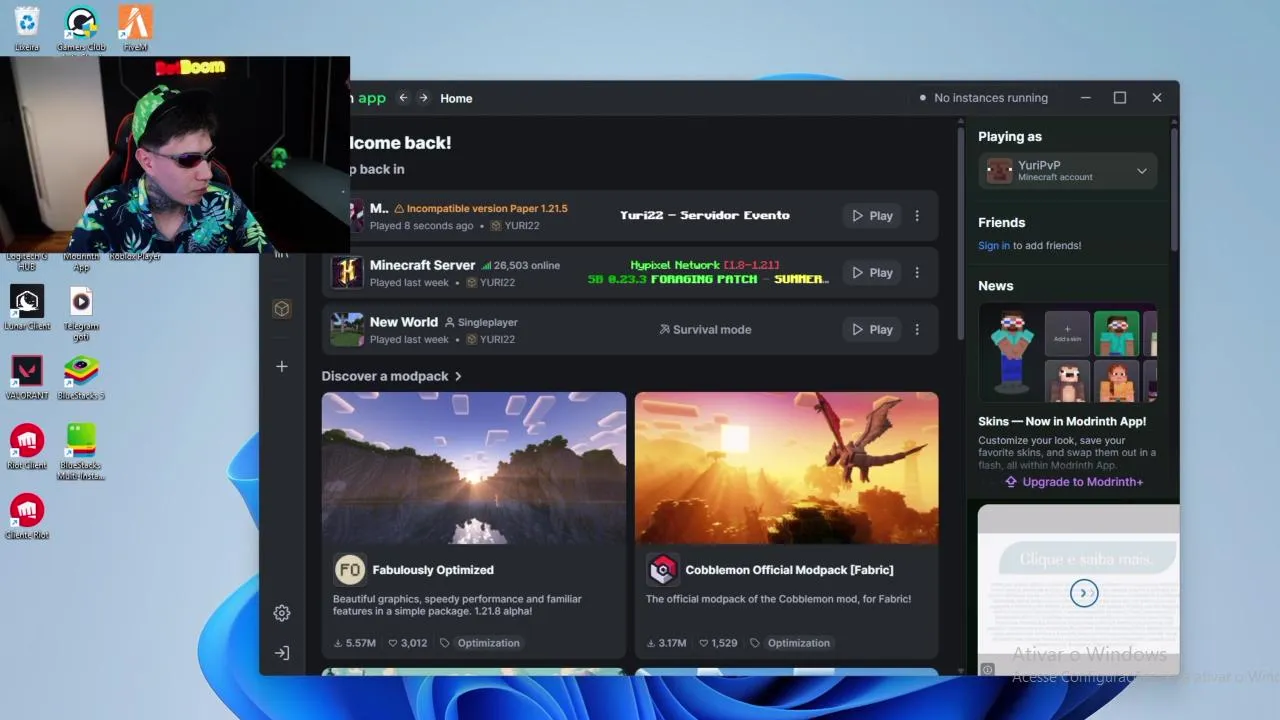1280x720 pixels.
Task: Click Minecraft Server instance name
Action: click(422, 265)
